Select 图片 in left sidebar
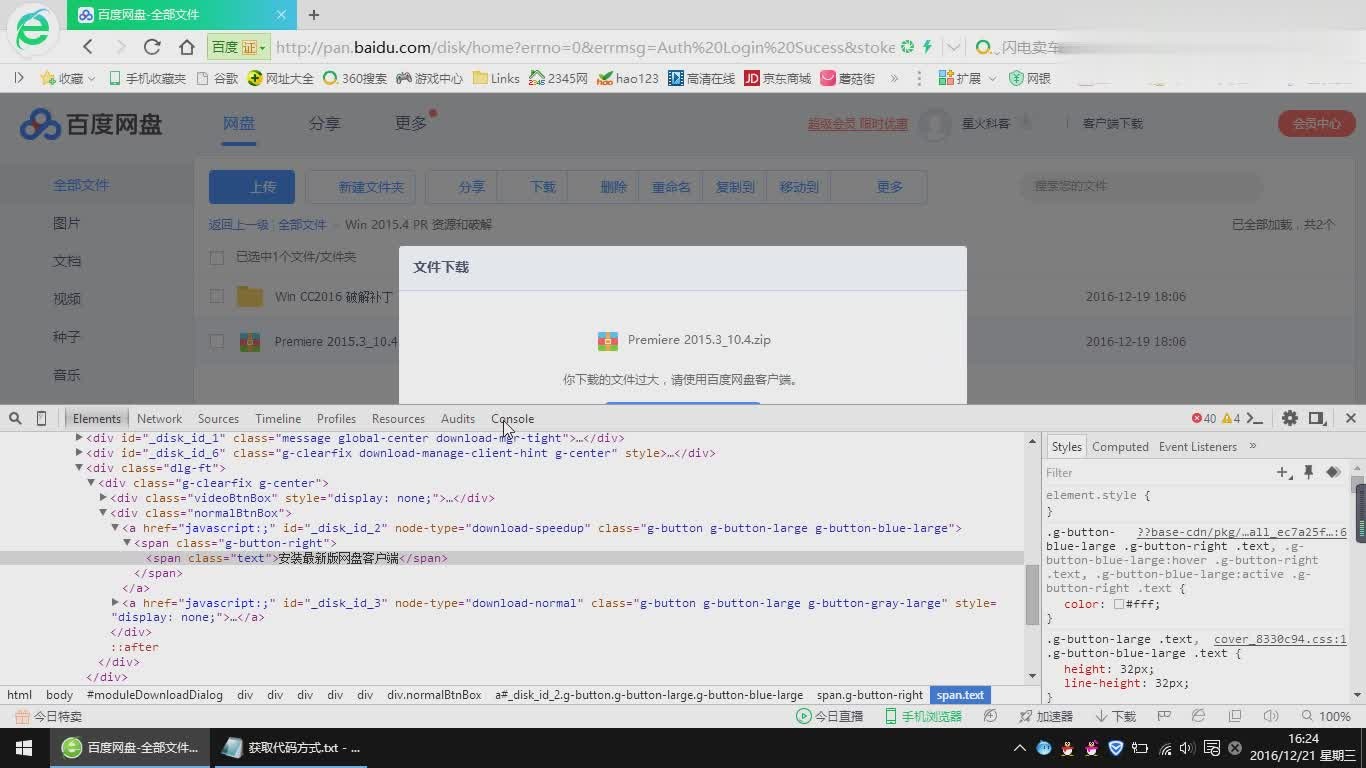The height and width of the screenshot is (768, 1366). 67,223
